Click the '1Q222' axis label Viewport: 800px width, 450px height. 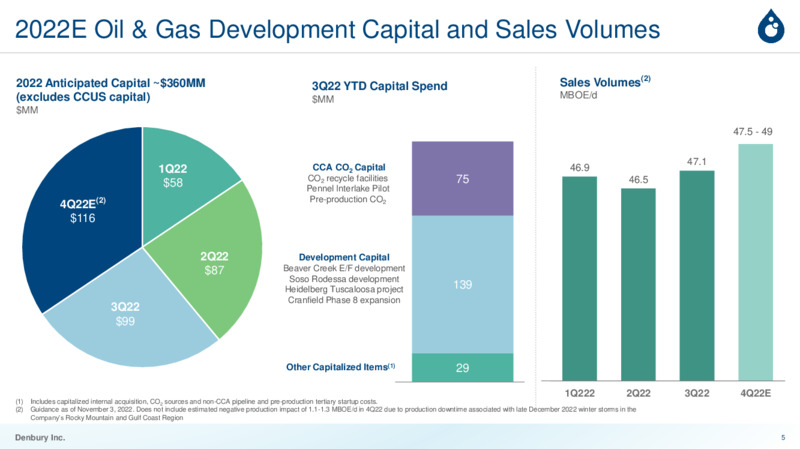[580, 393]
